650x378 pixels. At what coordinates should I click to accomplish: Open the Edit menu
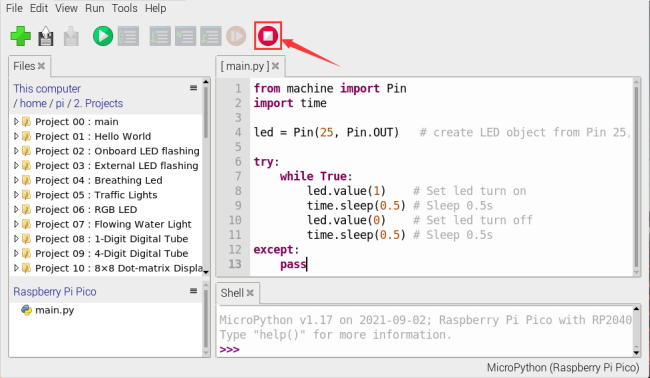[x=39, y=8]
